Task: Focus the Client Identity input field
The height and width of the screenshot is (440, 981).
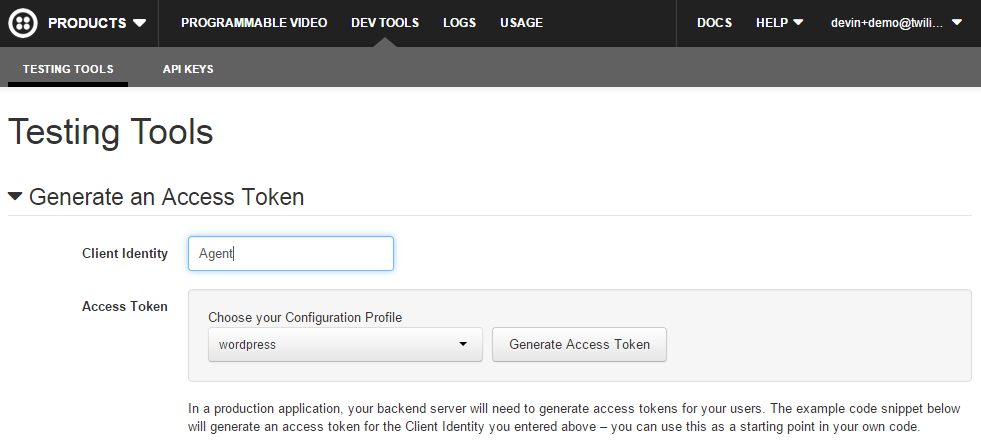Action: coord(291,253)
